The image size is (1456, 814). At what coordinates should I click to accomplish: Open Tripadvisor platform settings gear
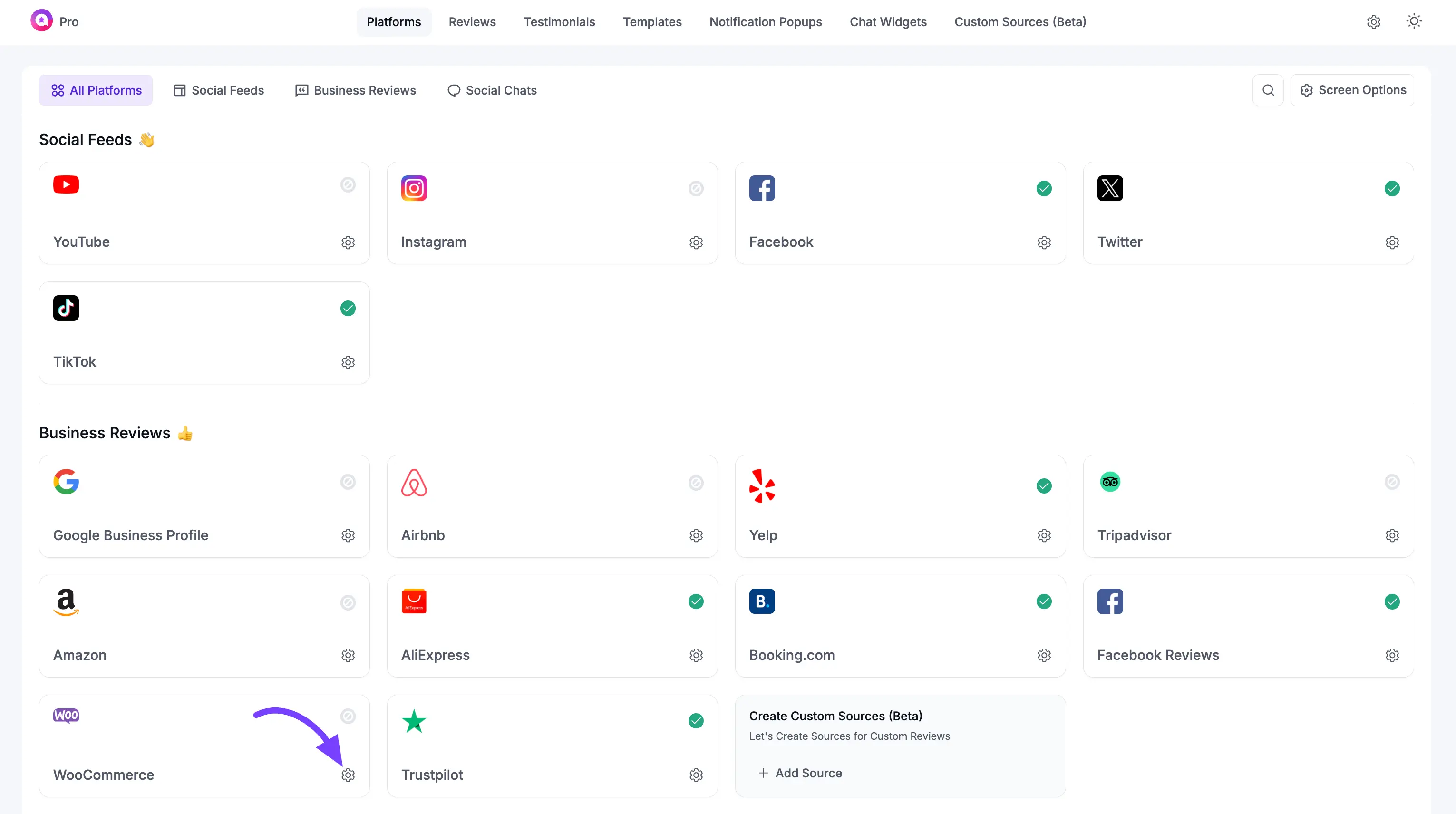(x=1392, y=535)
